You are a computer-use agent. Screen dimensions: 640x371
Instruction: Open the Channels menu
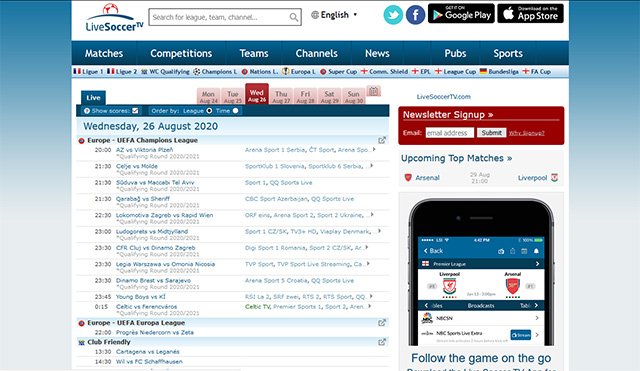317,53
